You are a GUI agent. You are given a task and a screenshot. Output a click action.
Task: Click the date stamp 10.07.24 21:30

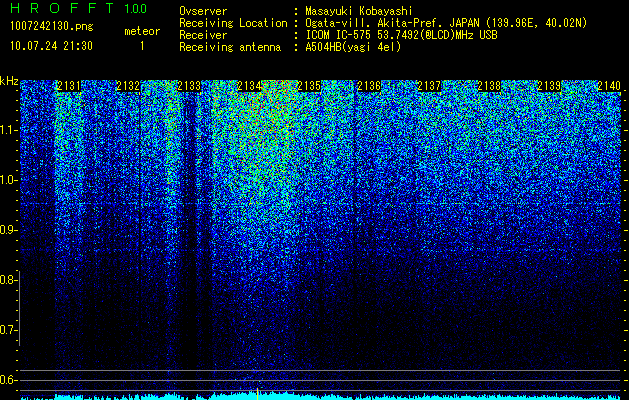(x=51, y=46)
